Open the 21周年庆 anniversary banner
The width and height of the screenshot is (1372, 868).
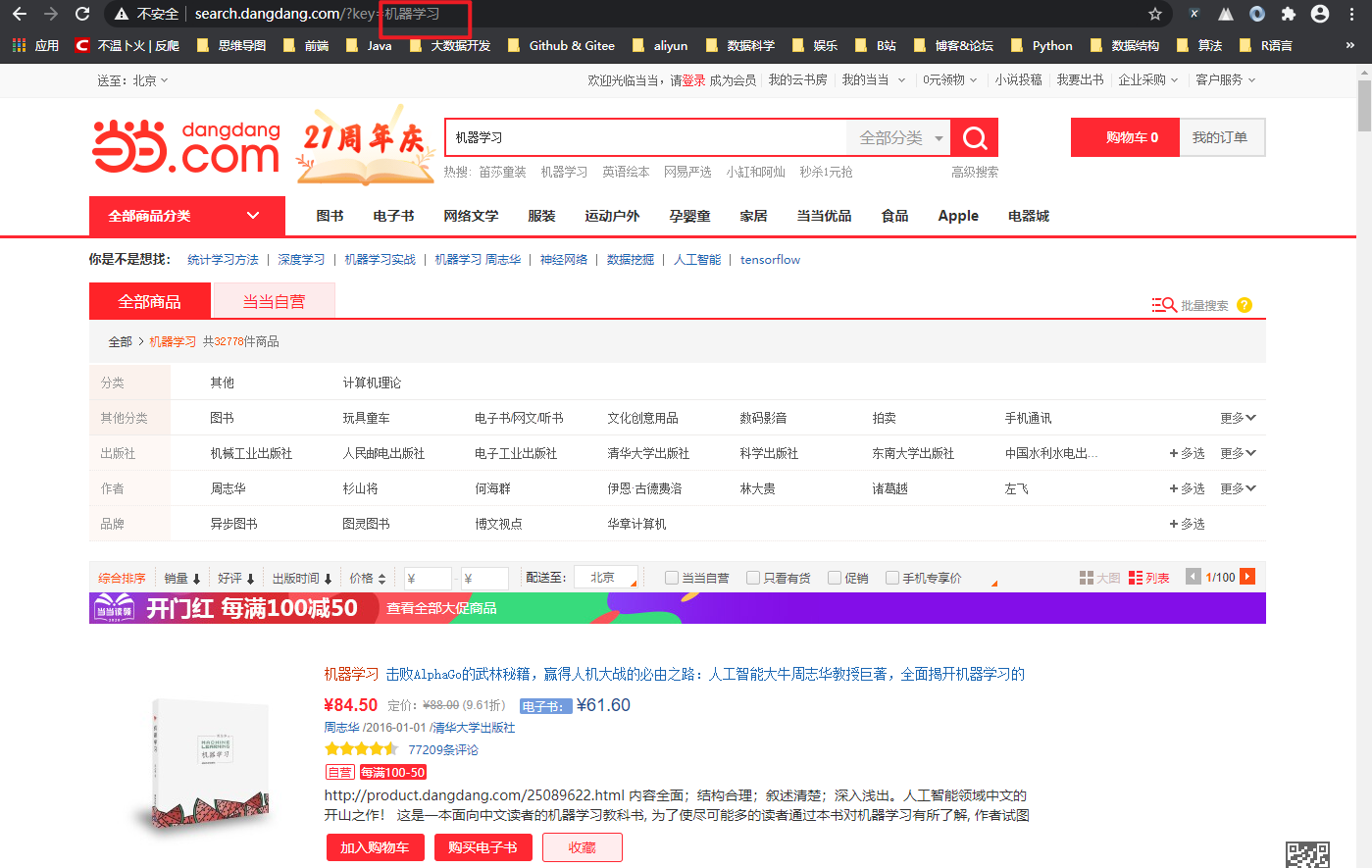pyautogui.click(x=365, y=147)
